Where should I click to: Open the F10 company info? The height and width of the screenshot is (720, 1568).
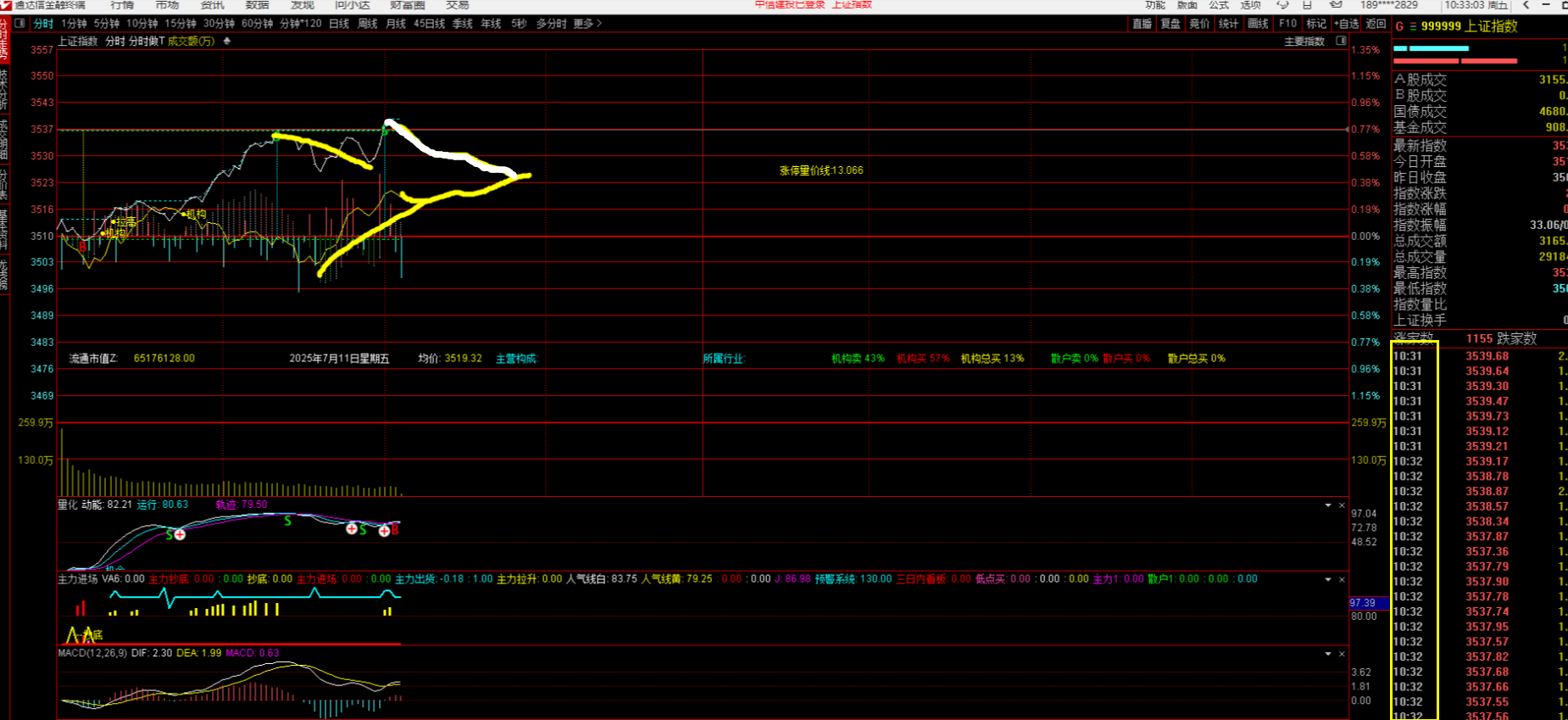(1287, 24)
